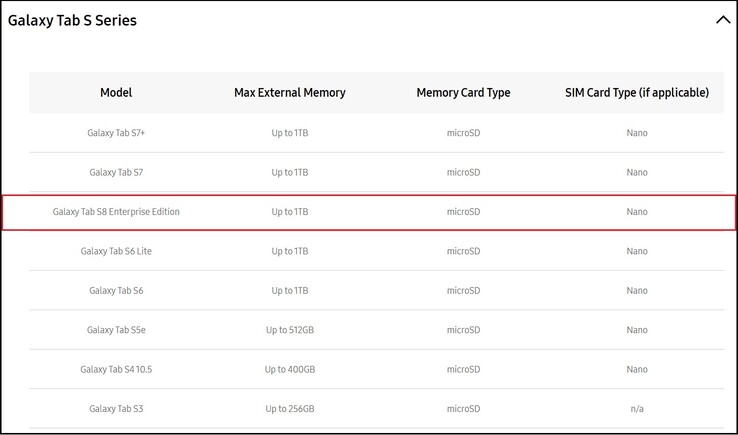Image resolution: width=738 pixels, height=435 pixels.
Task: Click the Max External Memory header
Action: pyautogui.click(x=290, y=92)
